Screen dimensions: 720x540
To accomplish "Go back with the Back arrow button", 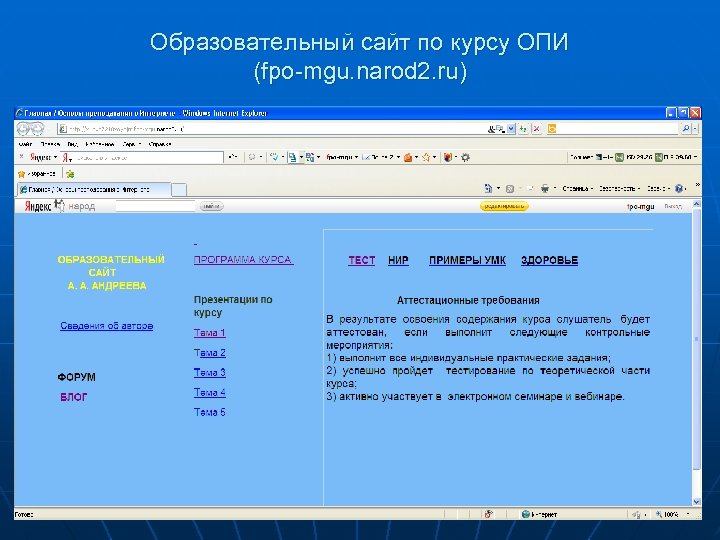I will point(24,129).
